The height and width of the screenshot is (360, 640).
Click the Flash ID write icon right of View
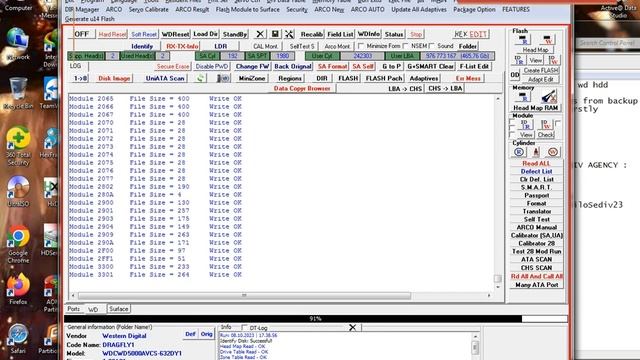pyautogui.click(x=553, y=60)
